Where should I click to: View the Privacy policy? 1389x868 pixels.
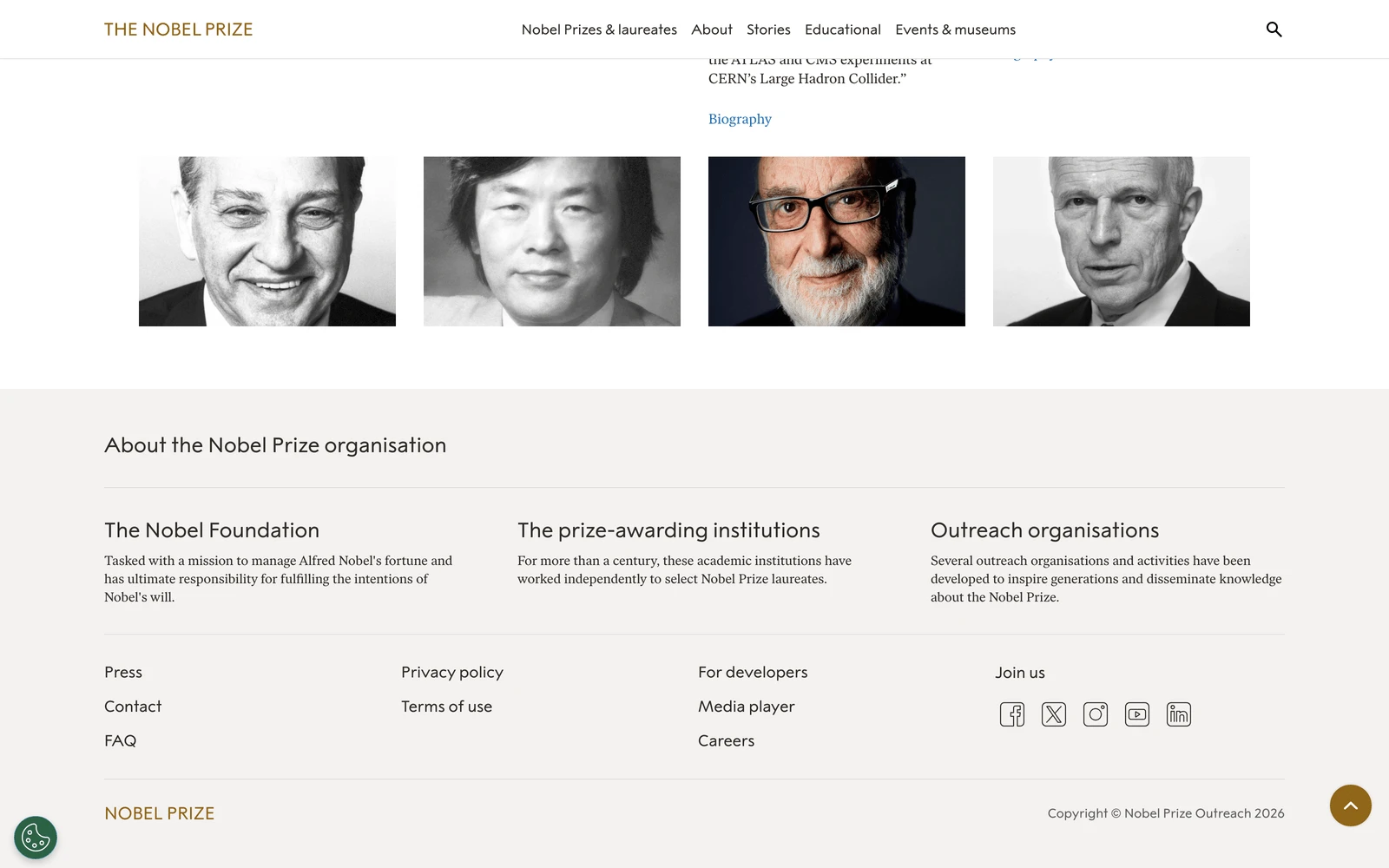pyautogui.click(x=452, y=672)
